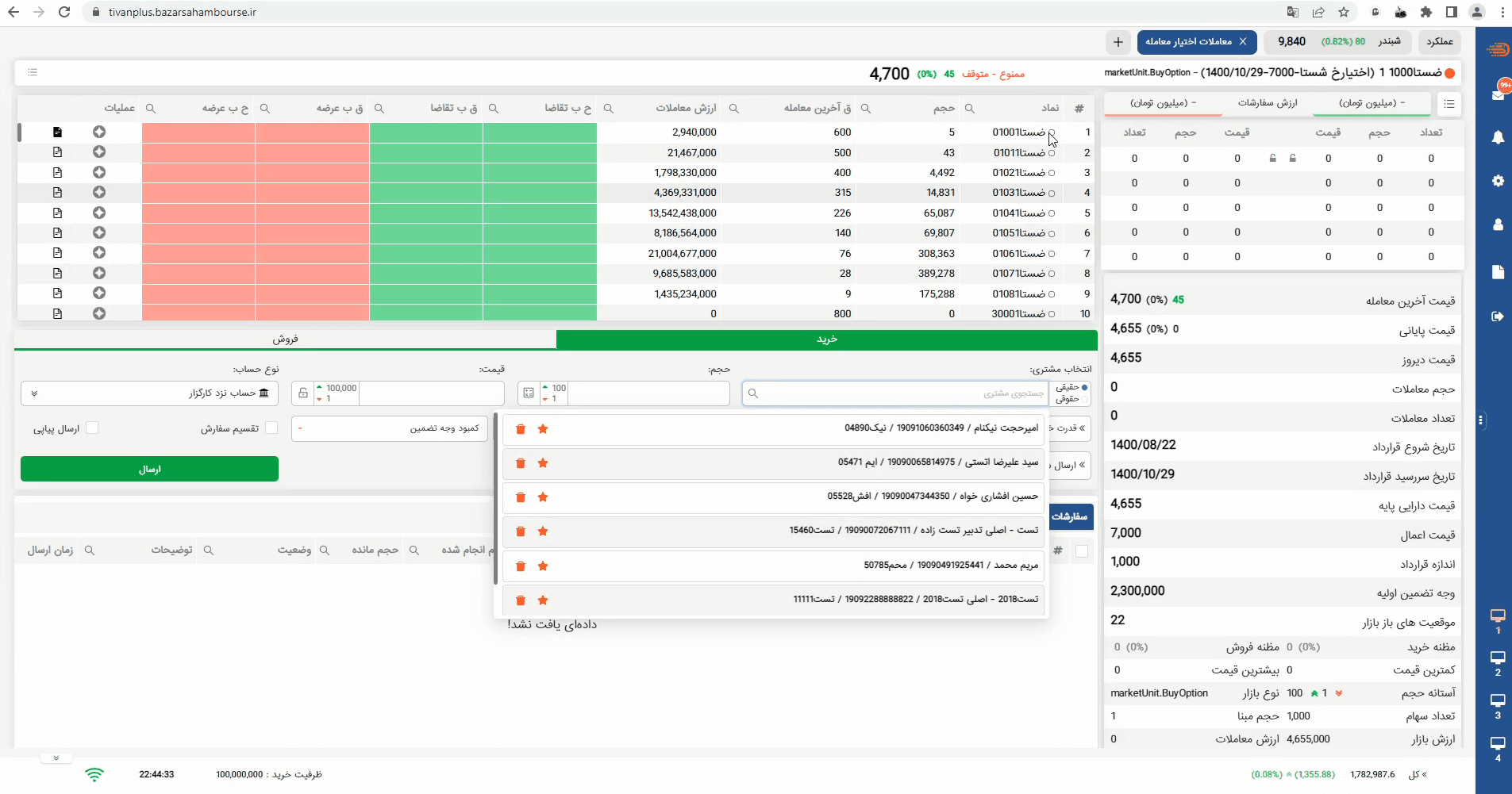Click the list view icon beside order value
The height and width of the screenshot is (794, 1512).
[1449, 104]
